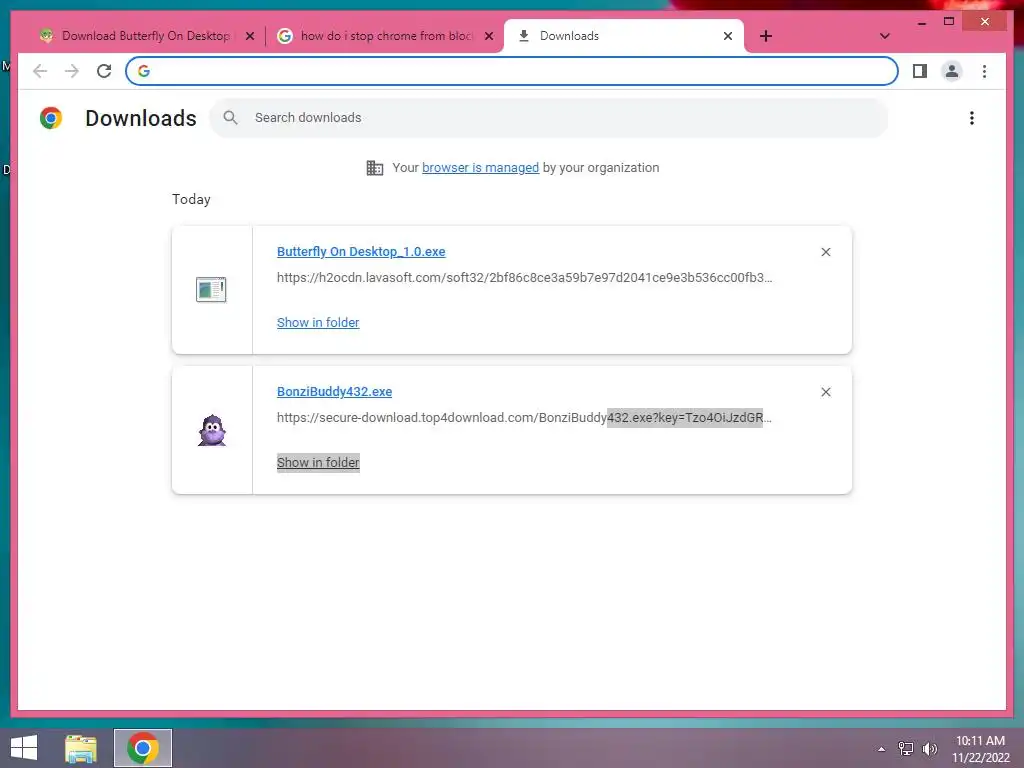
Task: Click the 'Today' date heading
Action: click(191, 199)
